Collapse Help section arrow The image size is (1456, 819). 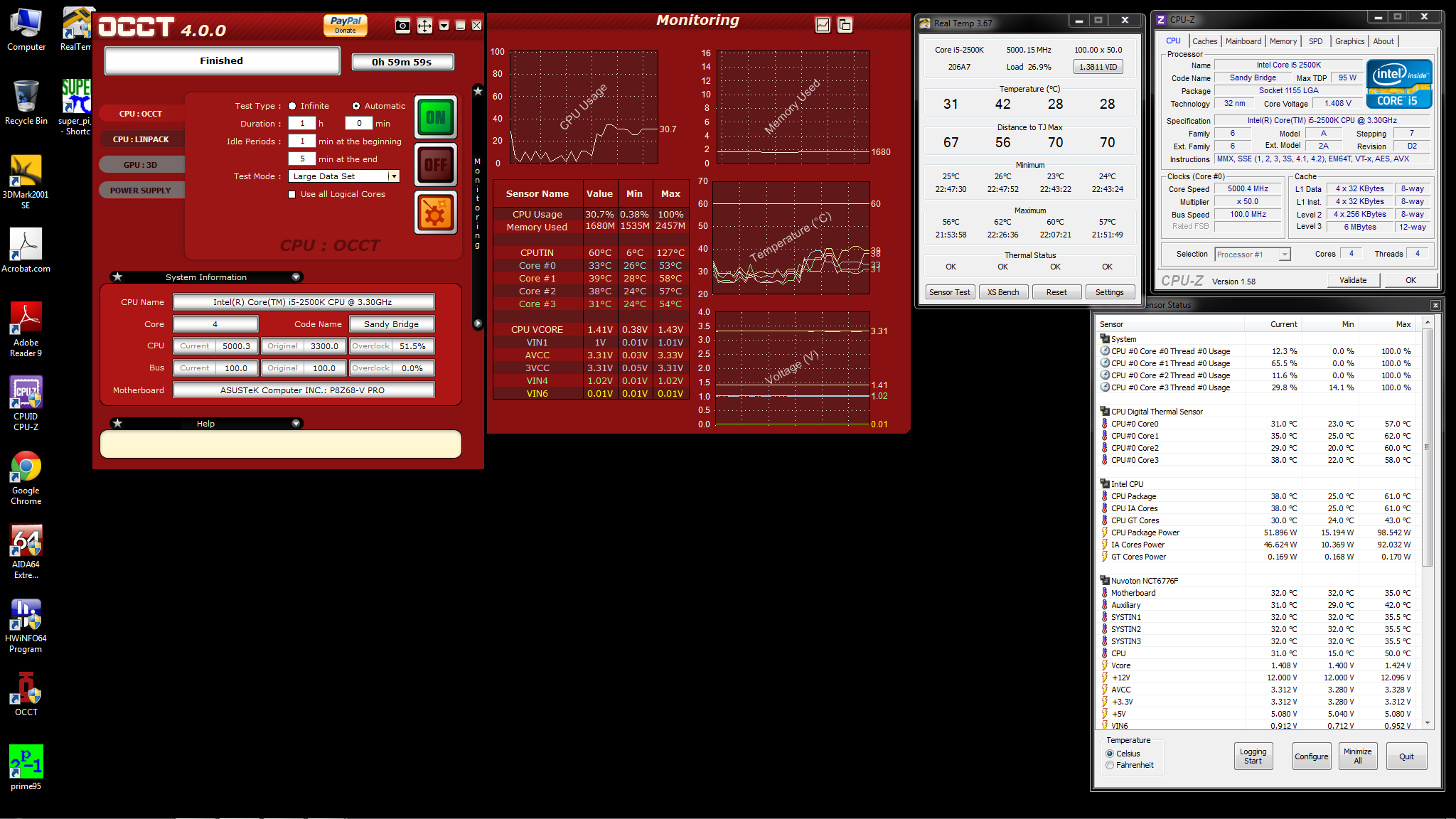tap(296, 423)
